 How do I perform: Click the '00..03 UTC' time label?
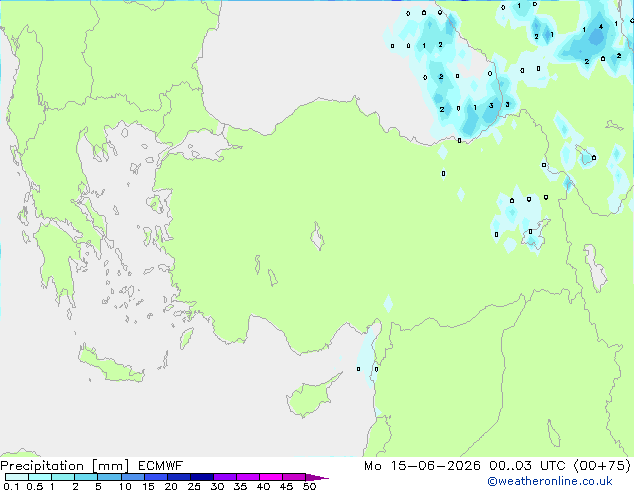coord(527,466)
